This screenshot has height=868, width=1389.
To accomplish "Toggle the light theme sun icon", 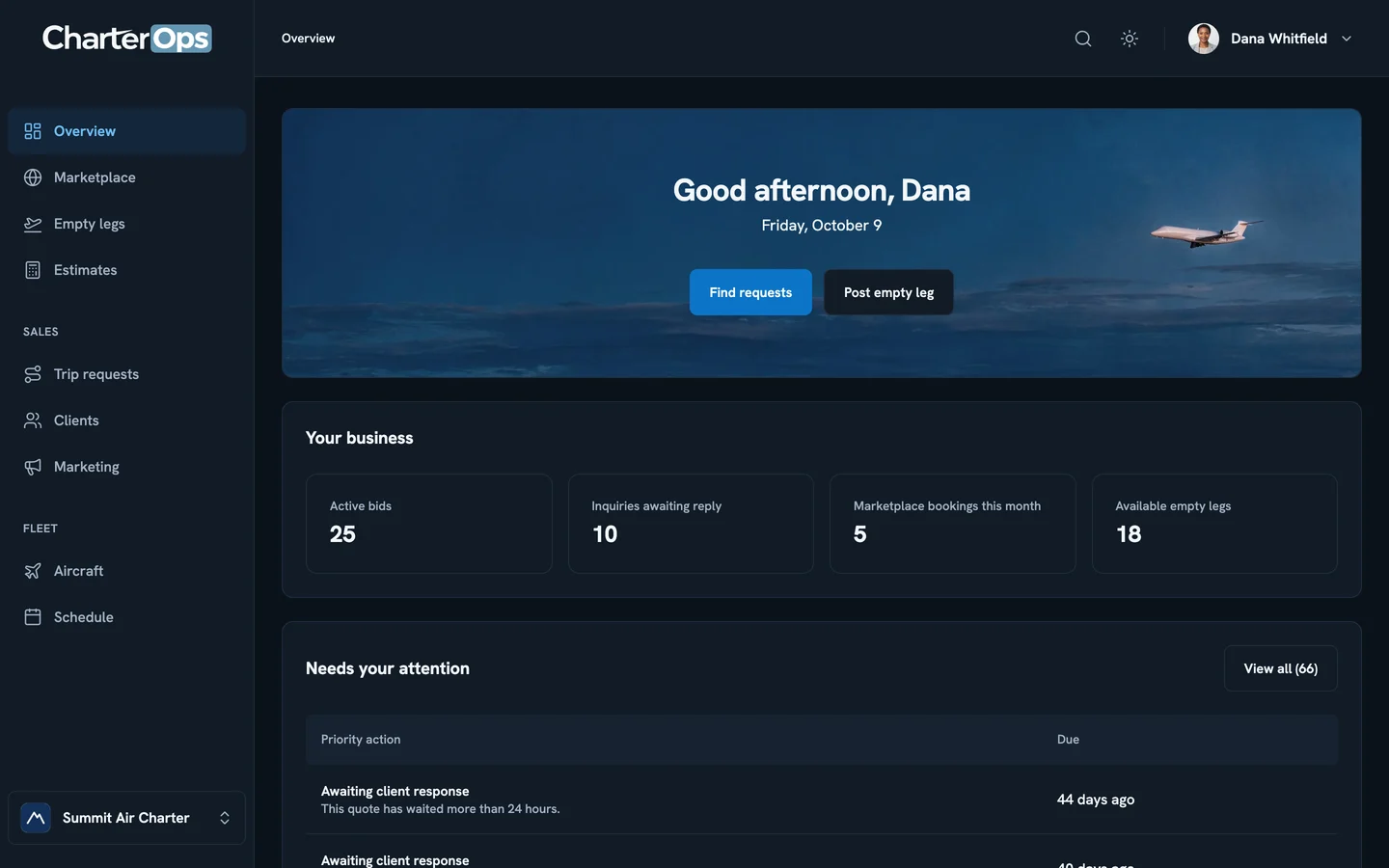I will (1130, 39).
